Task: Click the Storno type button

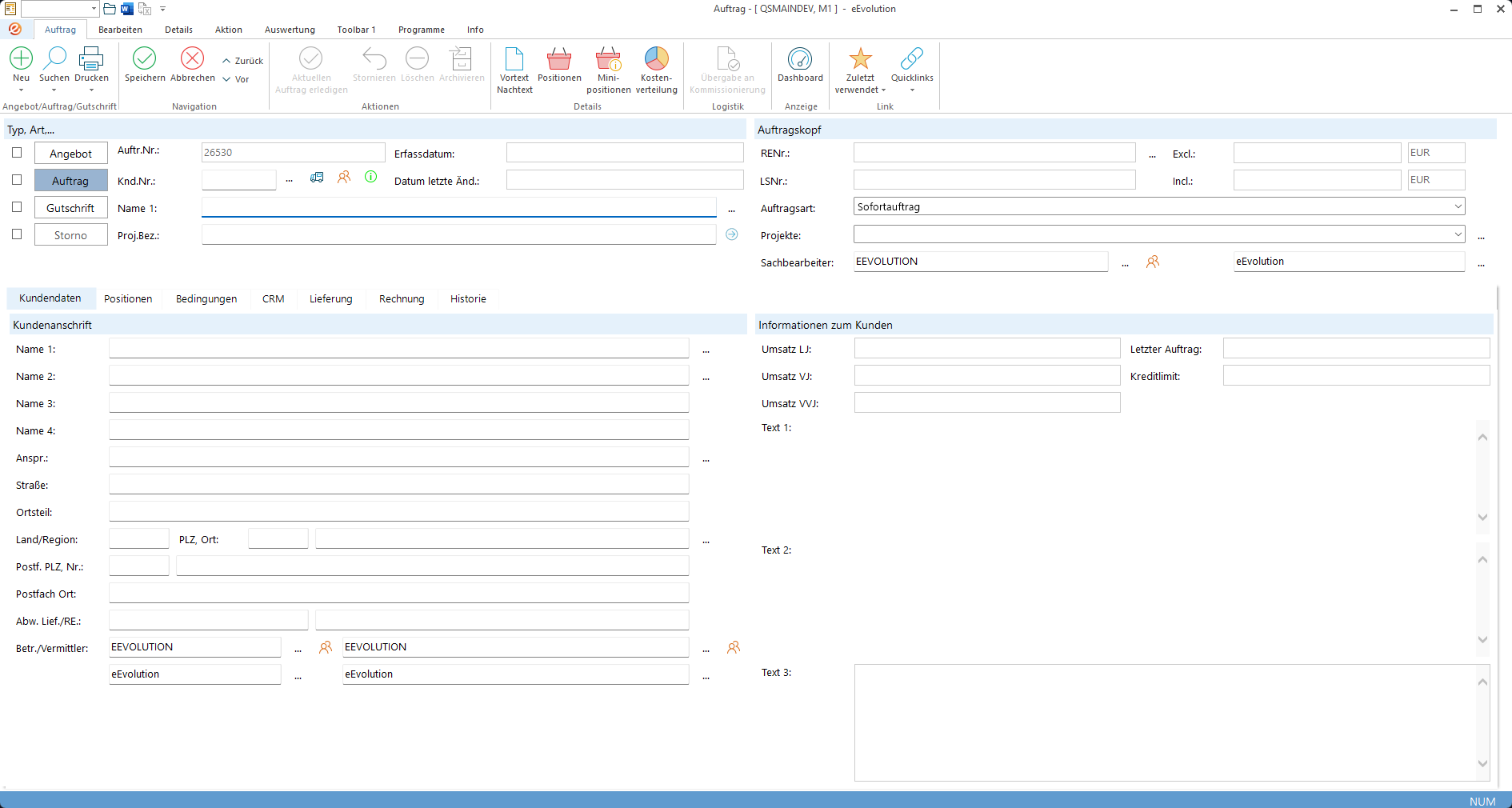Action: pos(70,235)
